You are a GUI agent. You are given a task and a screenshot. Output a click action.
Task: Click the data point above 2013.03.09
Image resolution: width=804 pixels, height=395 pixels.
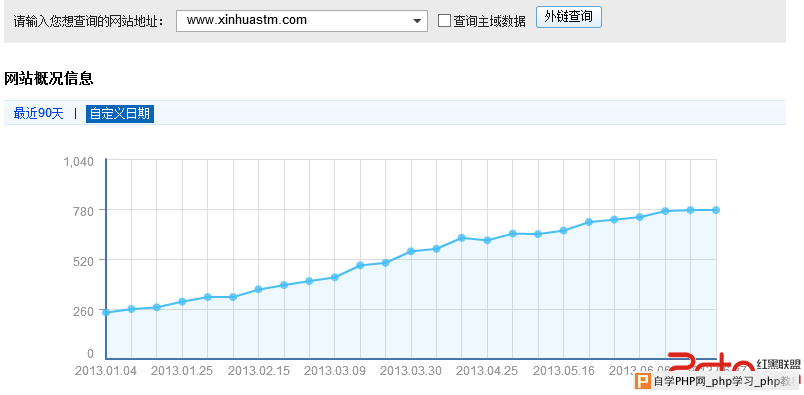coord(334,277)
